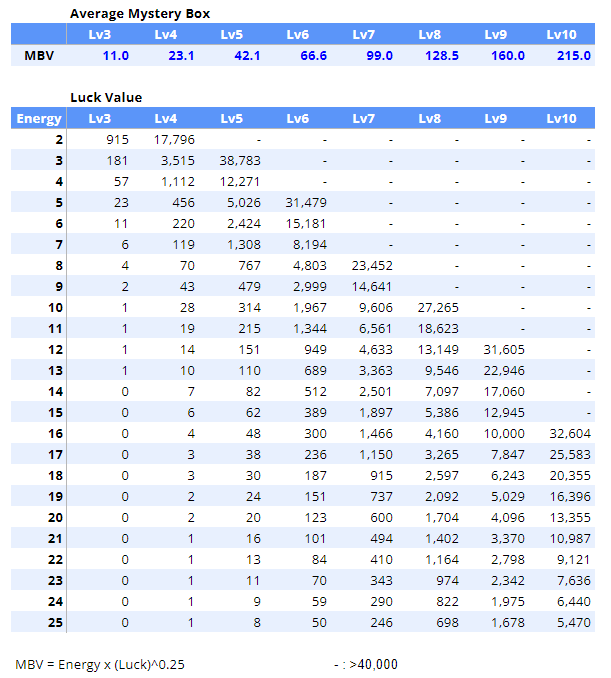611x678 pixels.
Task: Click luck value 5,026
Action: click(244, 203)
